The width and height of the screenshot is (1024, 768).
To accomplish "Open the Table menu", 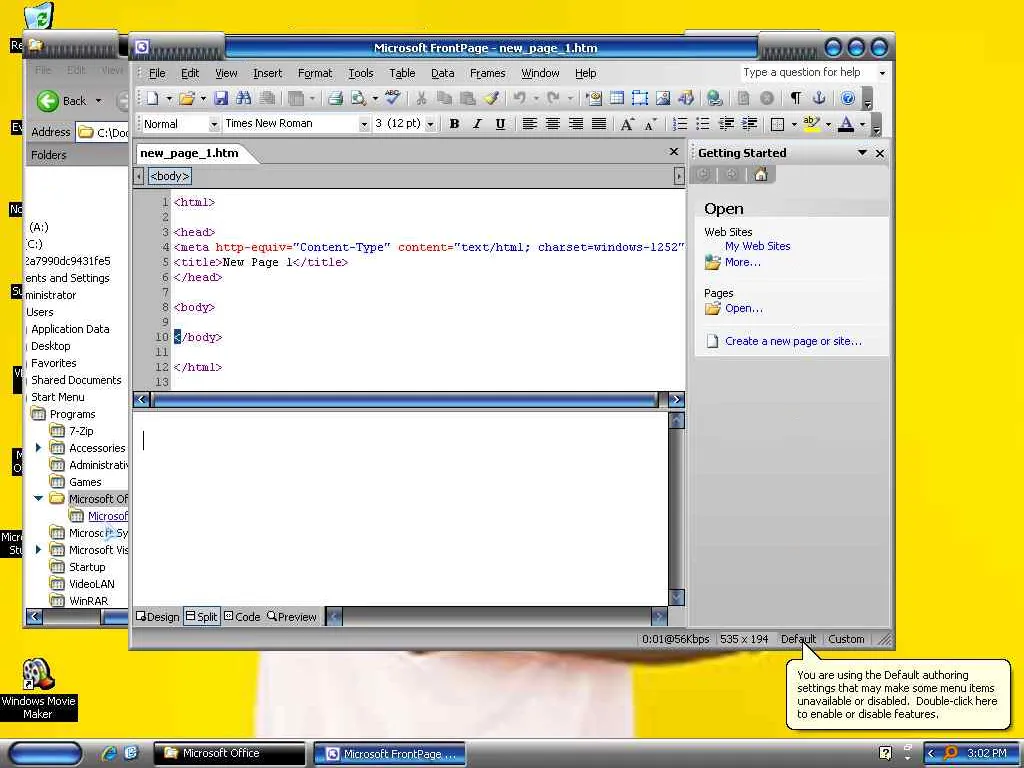I will (402, 73).
